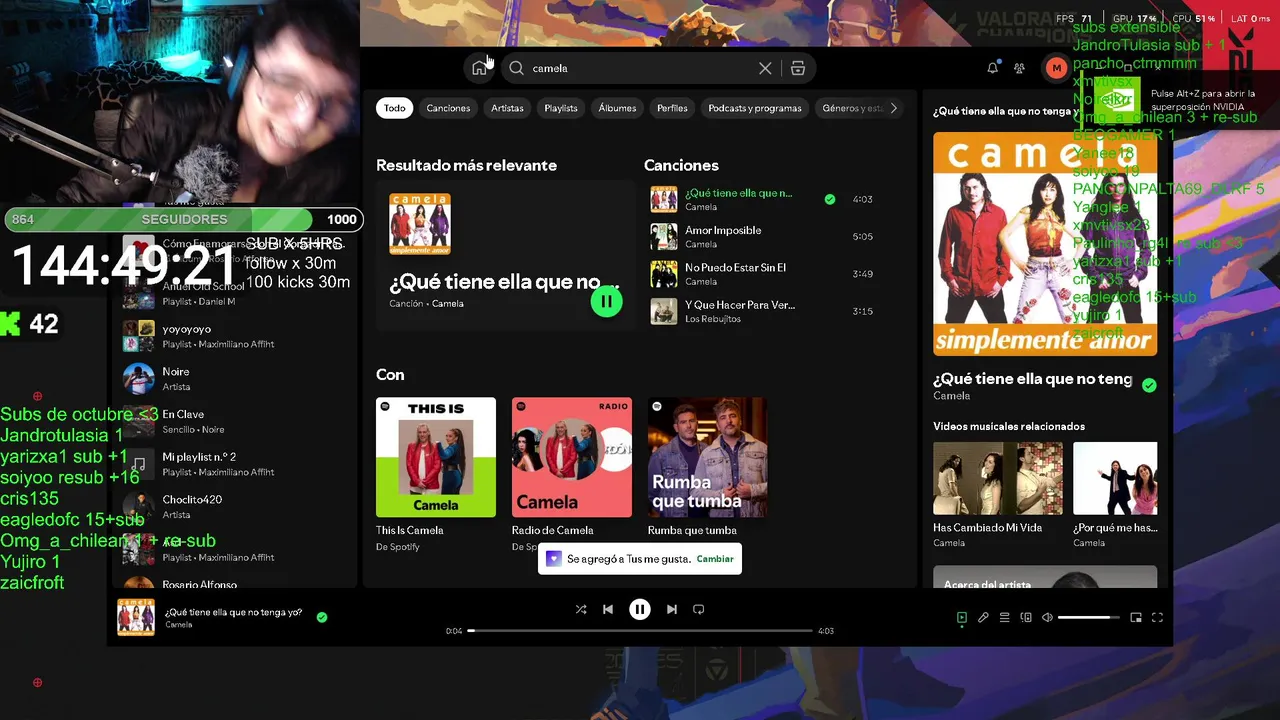The width and height of the screenshot is (1280, 720).
Task: Select the 'Todo' filter chip
Action: click(395, 108)
